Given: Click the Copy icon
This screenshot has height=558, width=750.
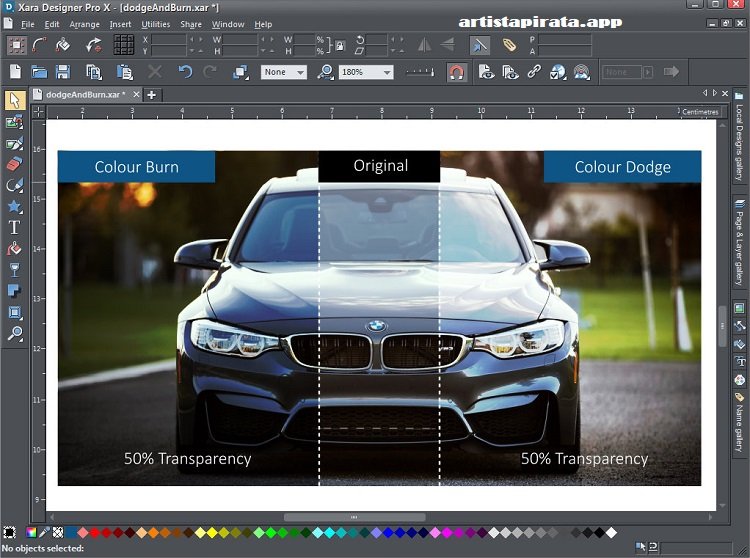Looking at the screenshot, I should [94, 72].
